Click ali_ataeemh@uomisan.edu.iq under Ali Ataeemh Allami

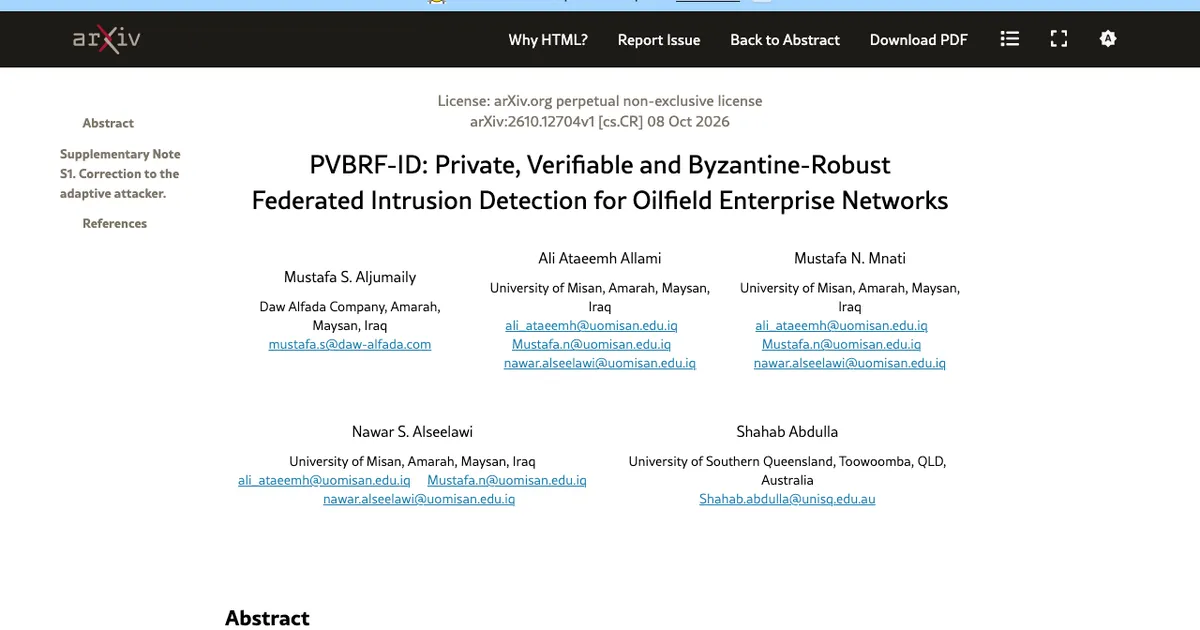pos(592,325)
